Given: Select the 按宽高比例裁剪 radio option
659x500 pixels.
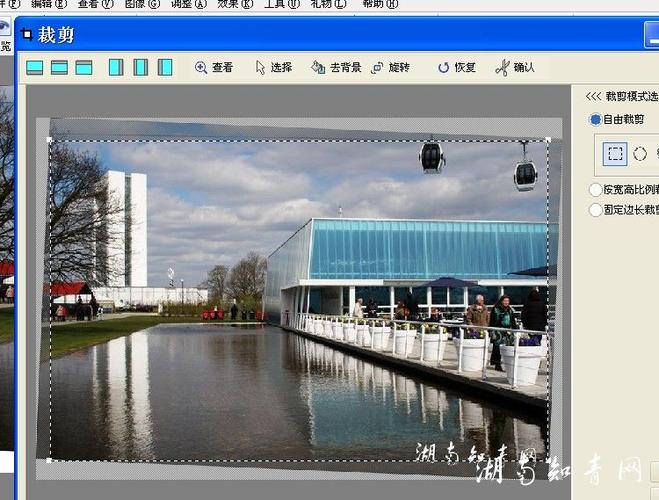Looking at the screenshot, I should pyautogui.click(x=624, y=189).
